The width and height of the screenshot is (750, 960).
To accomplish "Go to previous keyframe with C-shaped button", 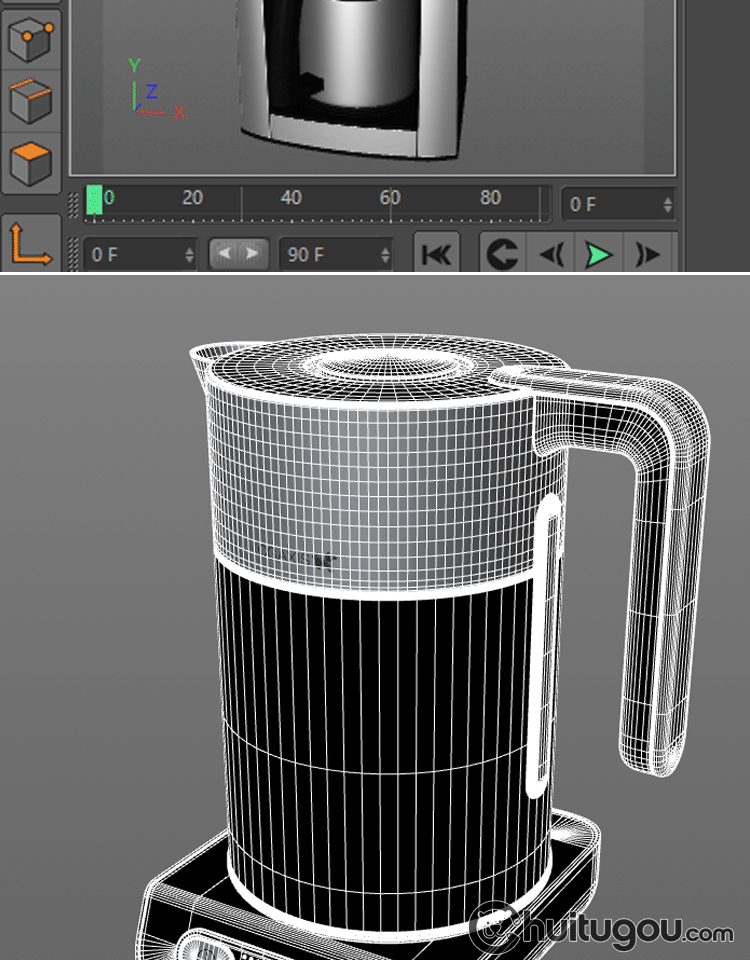I will (502, 255).
